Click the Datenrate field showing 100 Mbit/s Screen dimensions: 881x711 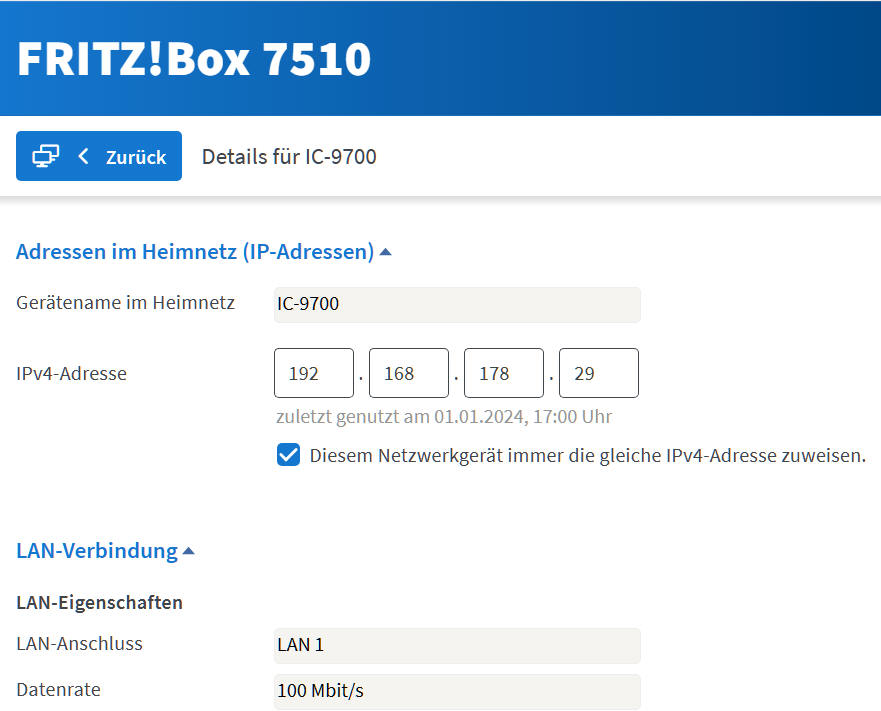point(457,691)
